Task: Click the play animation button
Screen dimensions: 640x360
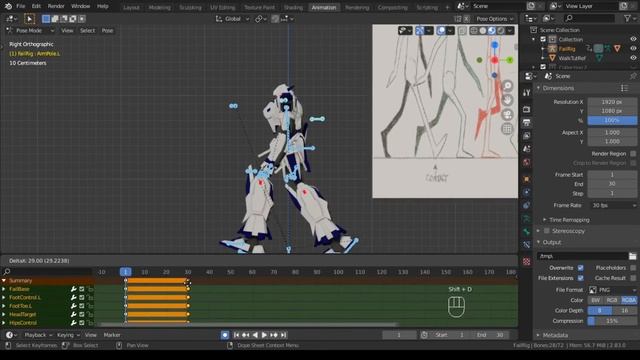Action: point(264,335)
